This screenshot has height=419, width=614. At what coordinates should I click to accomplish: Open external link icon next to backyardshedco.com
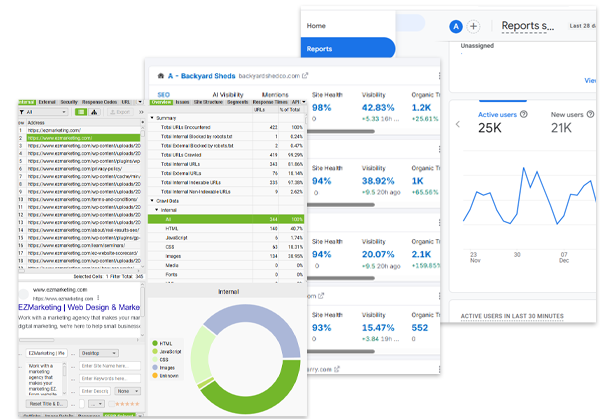pos(305,76)
